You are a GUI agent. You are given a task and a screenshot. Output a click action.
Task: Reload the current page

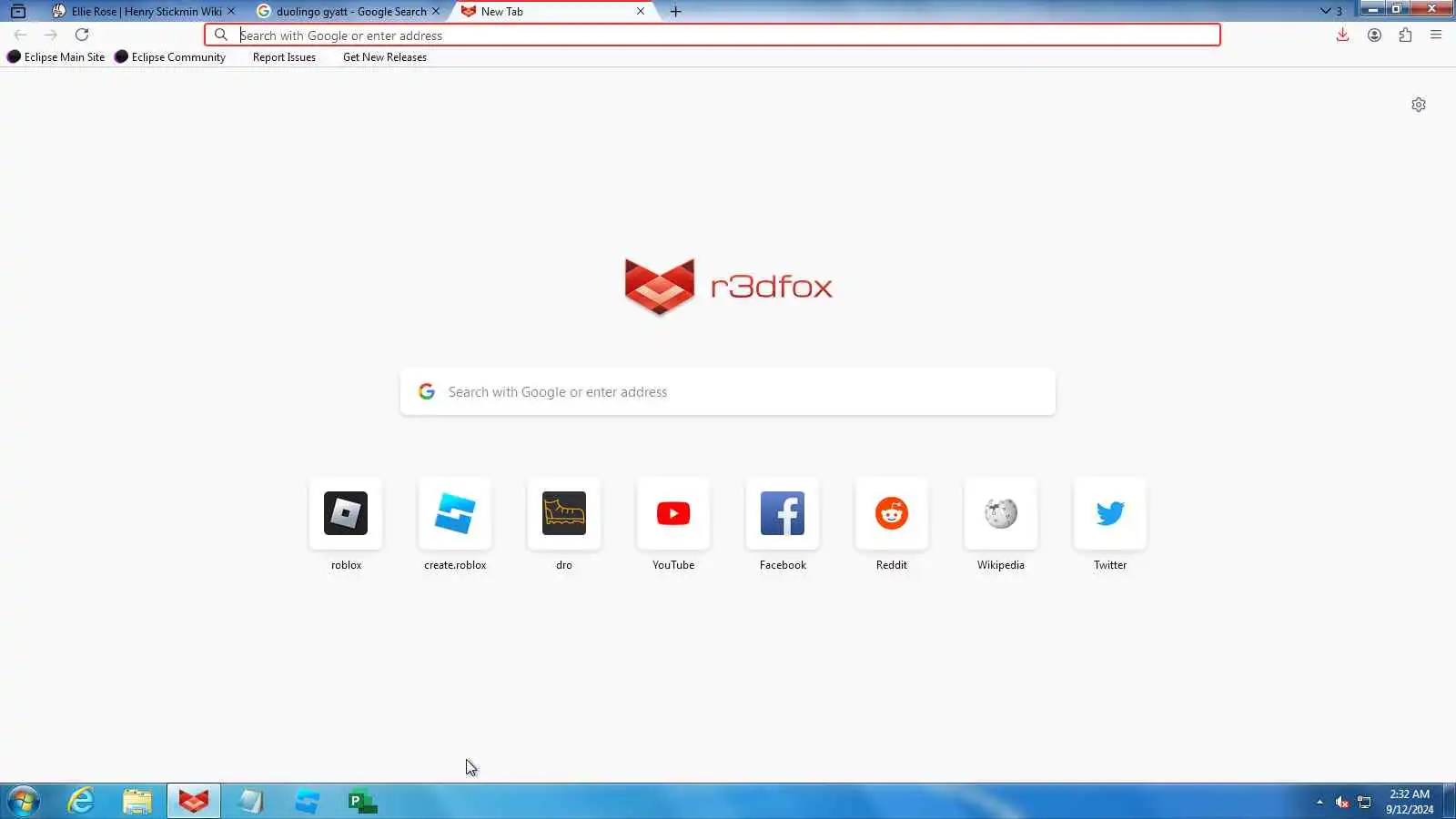pos(82,35)
